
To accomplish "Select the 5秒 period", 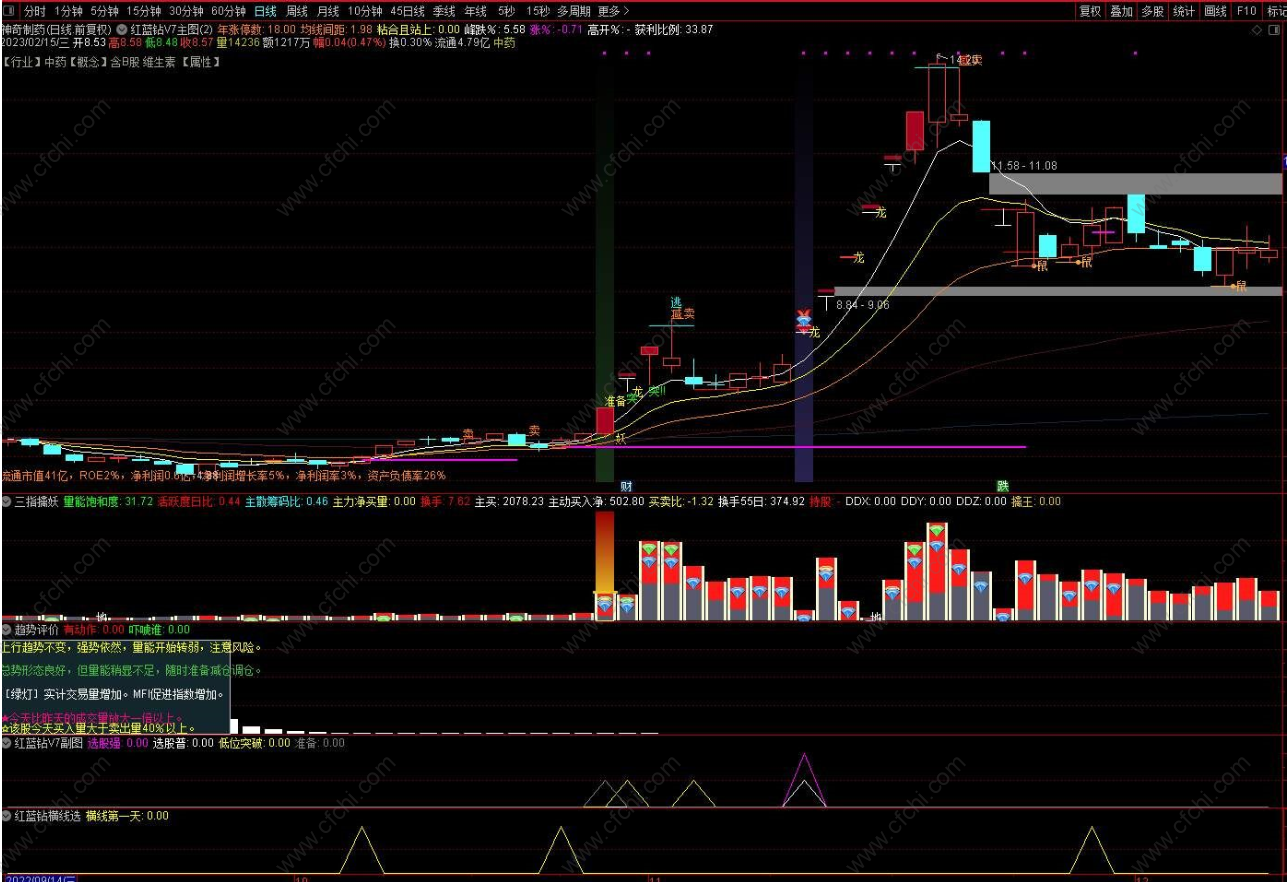I will click(507, 11).
